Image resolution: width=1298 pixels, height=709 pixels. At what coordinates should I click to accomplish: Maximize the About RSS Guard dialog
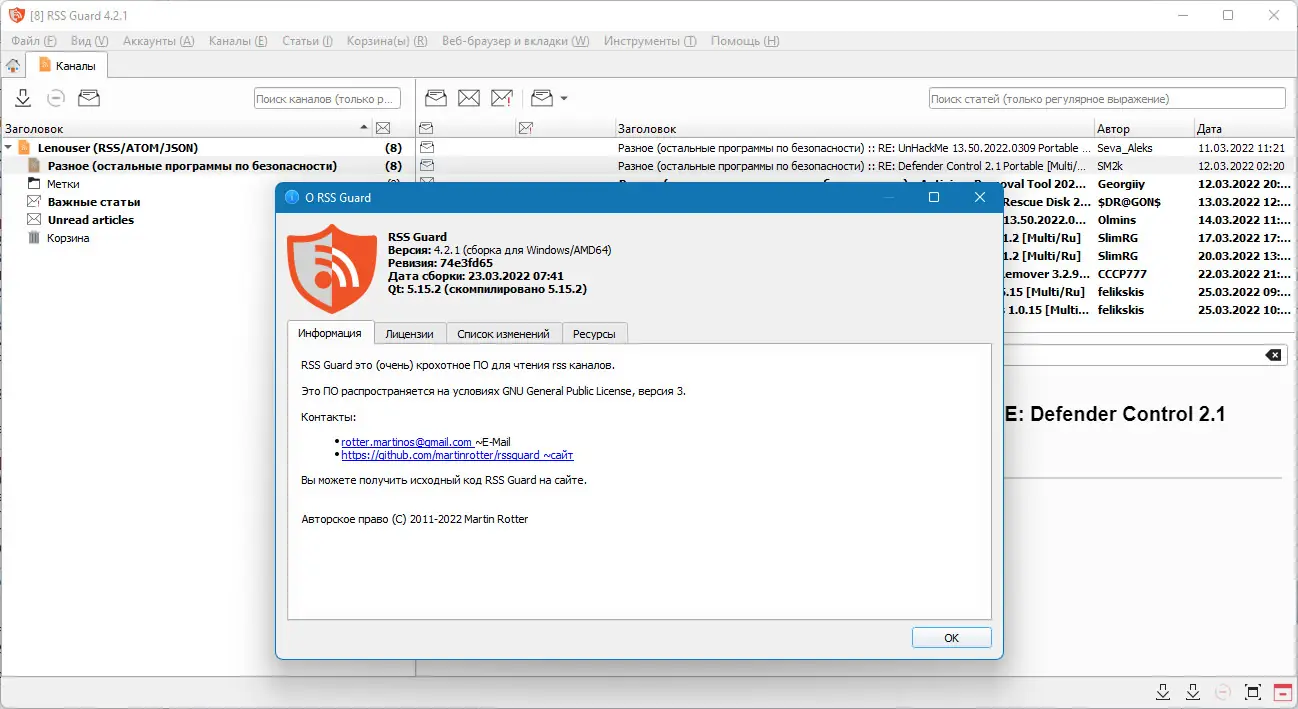tap(934, 197)
